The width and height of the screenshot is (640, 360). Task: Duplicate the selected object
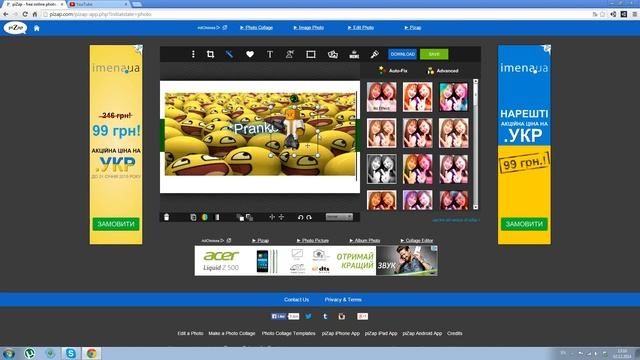pos(193,217)
